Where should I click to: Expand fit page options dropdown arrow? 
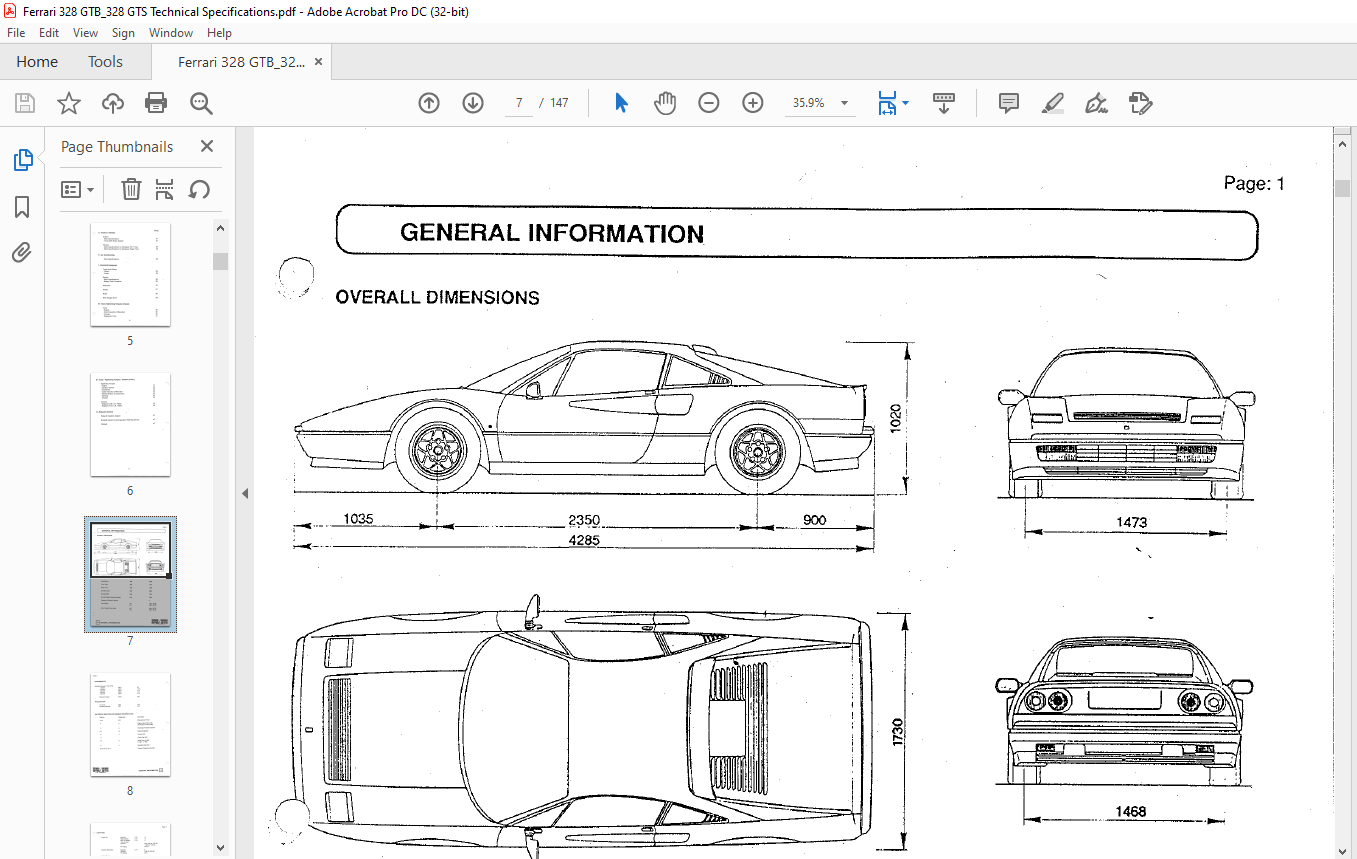(905, 103)
